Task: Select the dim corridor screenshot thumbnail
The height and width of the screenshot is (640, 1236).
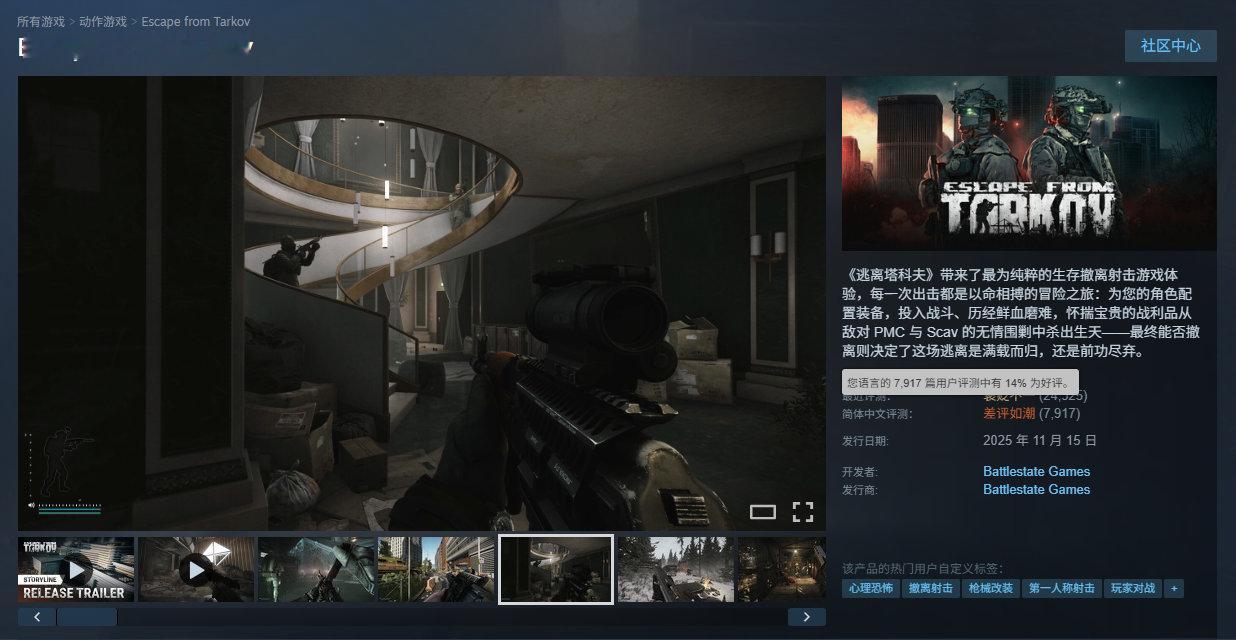Action: click(x=782, y=569)
